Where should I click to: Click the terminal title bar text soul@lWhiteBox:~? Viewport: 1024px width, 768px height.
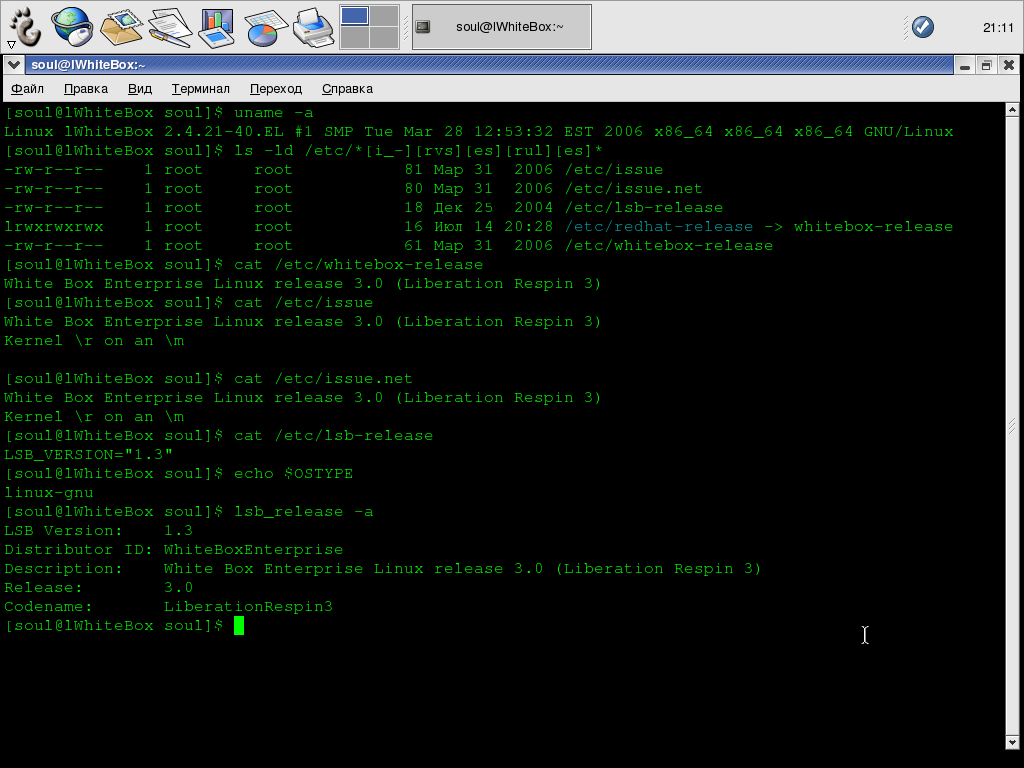[88, 65]
